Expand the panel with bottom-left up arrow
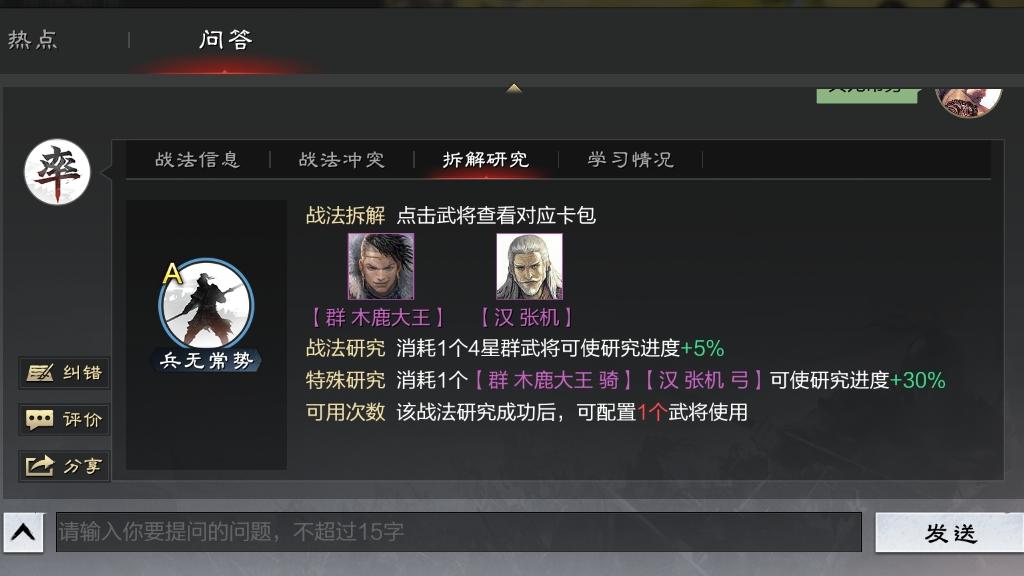Viewport: 1024px width, 576px height. [24, 532]
